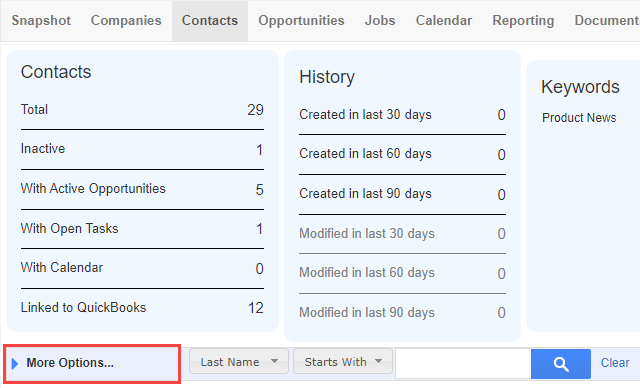
Task: Click Created in last 30 days
Action: pyautogui.click(x=402, y=115)
